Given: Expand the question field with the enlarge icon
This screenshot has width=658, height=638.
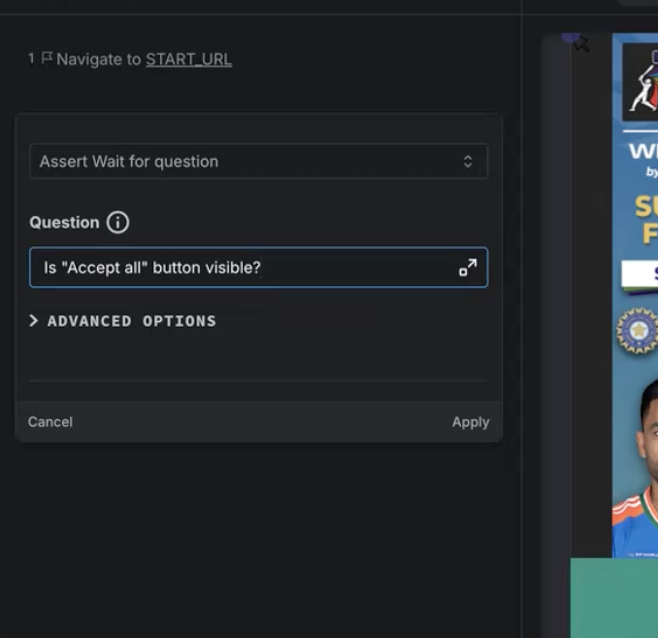Looking at the screenshot, I should (x=467, y=268).
